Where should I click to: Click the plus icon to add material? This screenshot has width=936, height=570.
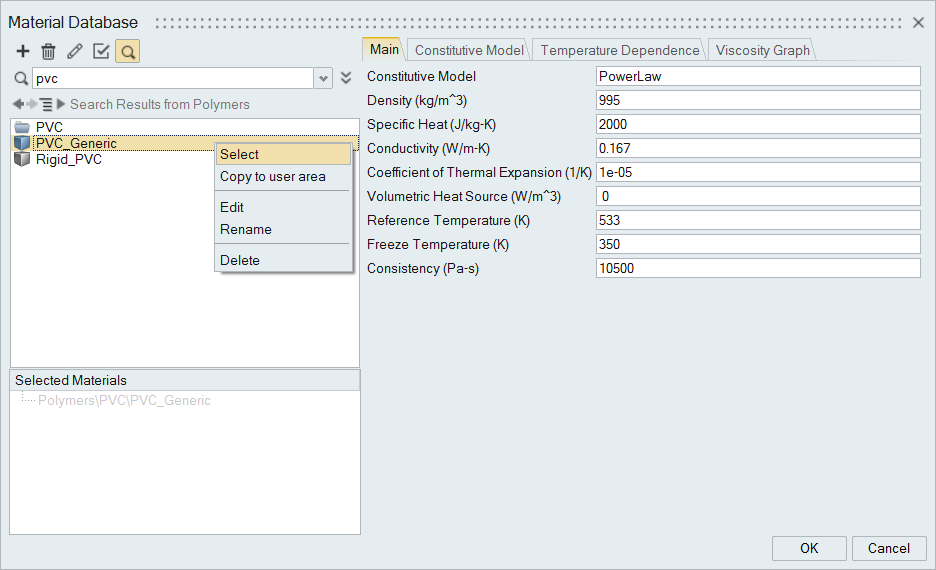23,51
